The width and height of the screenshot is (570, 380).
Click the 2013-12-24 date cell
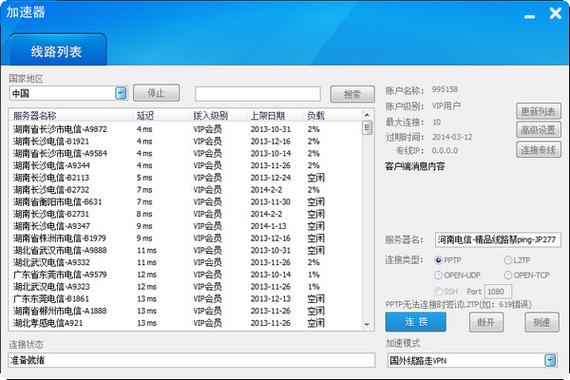pos(270,178)
